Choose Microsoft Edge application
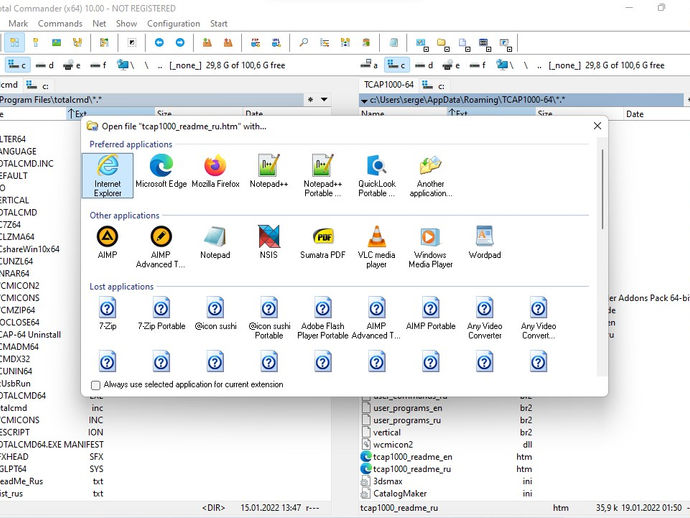 pyautogui.click(x=161, y=171)
